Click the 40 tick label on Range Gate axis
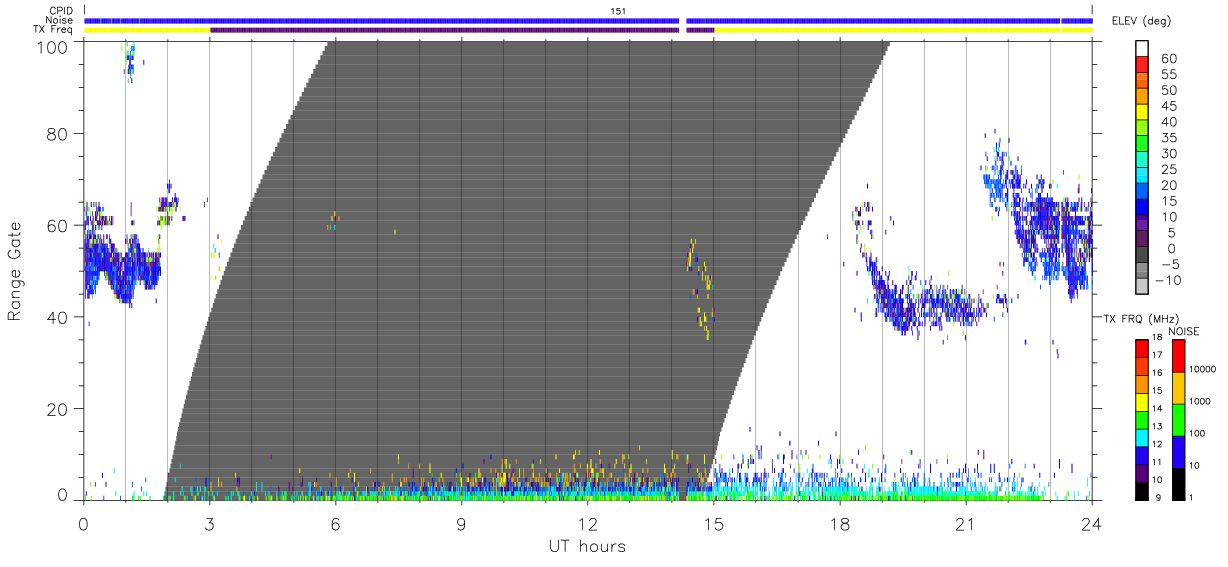Viewport: 1228px width, 567px height. 58,317
